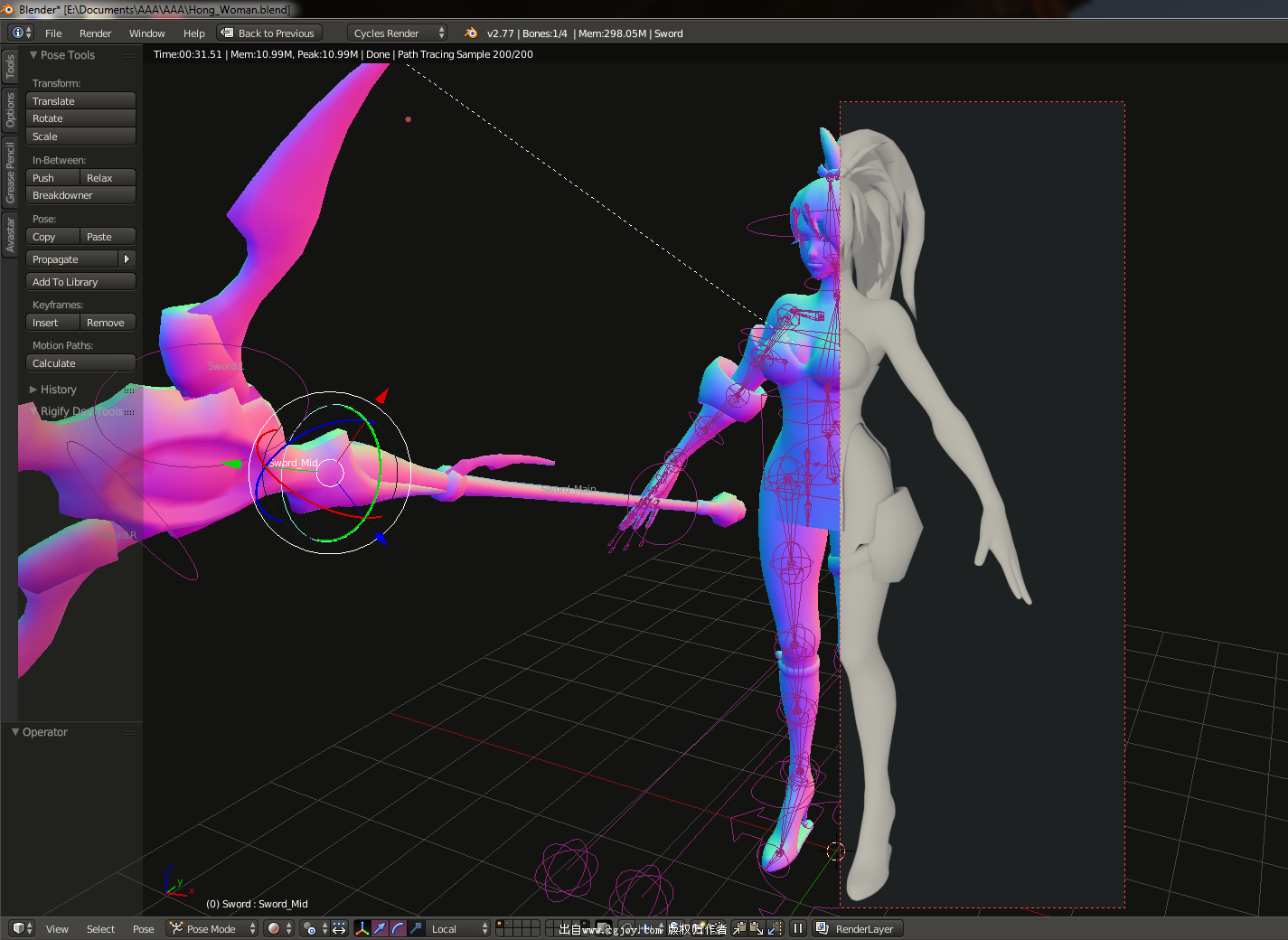Click the copy pose clipboard icon
Image resolution: width=1288 pixels, height=940 pixels.
pyautogui.click(x=738, y=928)
